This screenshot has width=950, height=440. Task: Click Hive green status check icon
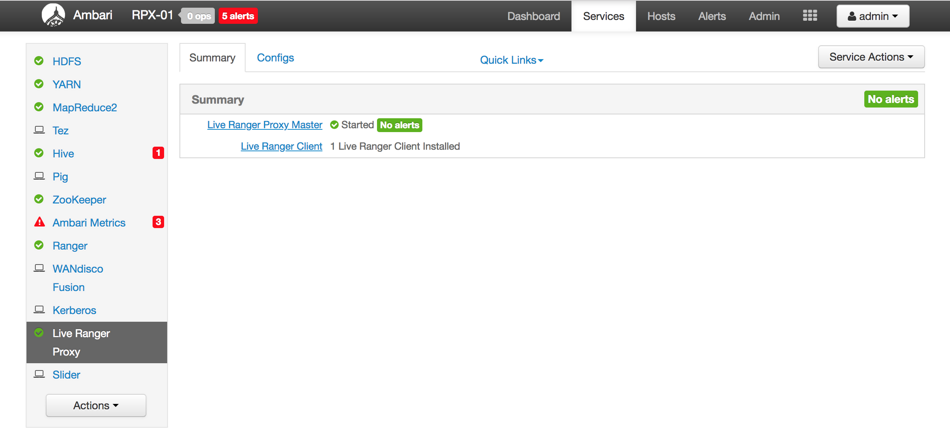tap(39, 153)
